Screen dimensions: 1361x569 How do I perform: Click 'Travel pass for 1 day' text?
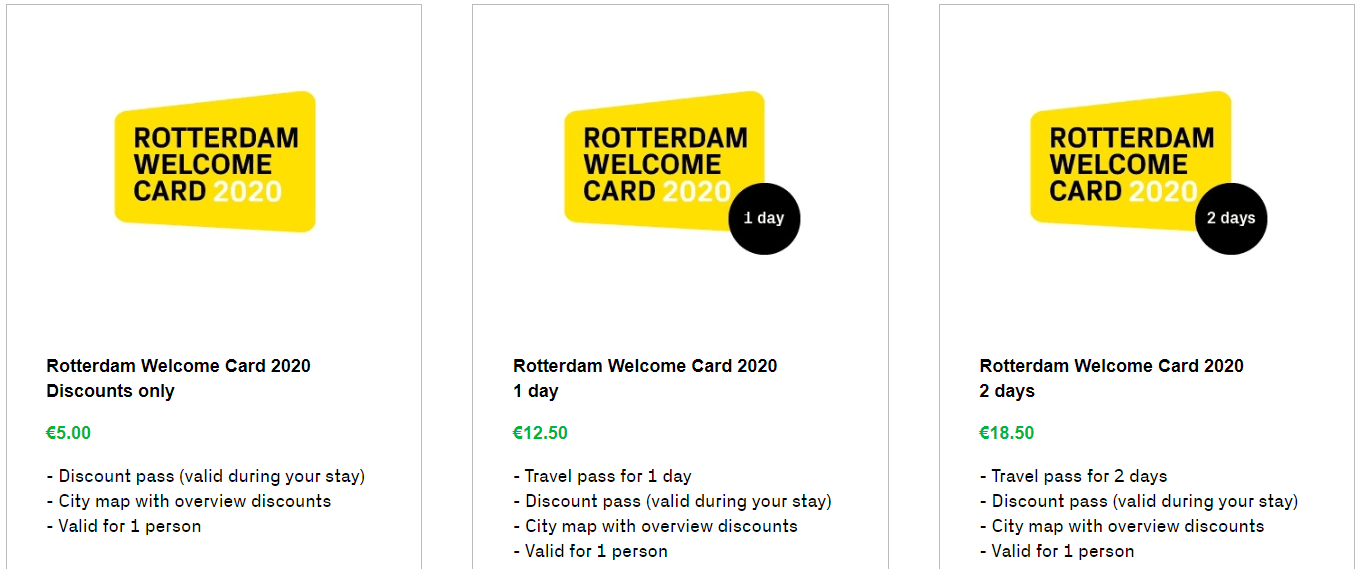[602, 476]
